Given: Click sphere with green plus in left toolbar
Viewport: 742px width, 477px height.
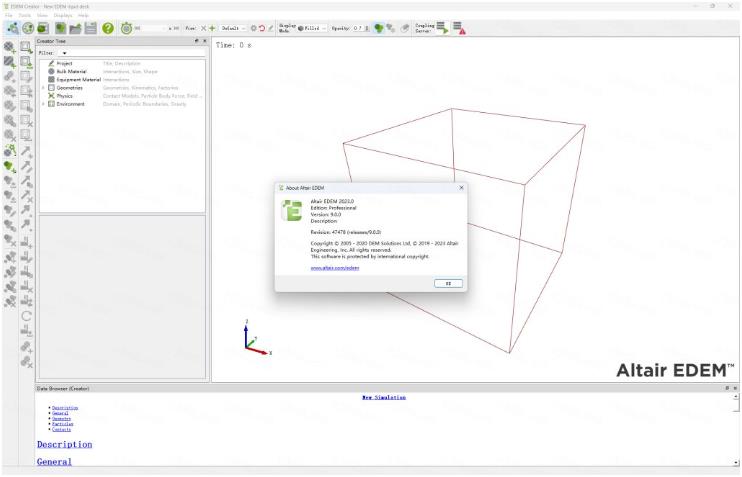Looking at the screenshot, I should (x=9, y=47).
